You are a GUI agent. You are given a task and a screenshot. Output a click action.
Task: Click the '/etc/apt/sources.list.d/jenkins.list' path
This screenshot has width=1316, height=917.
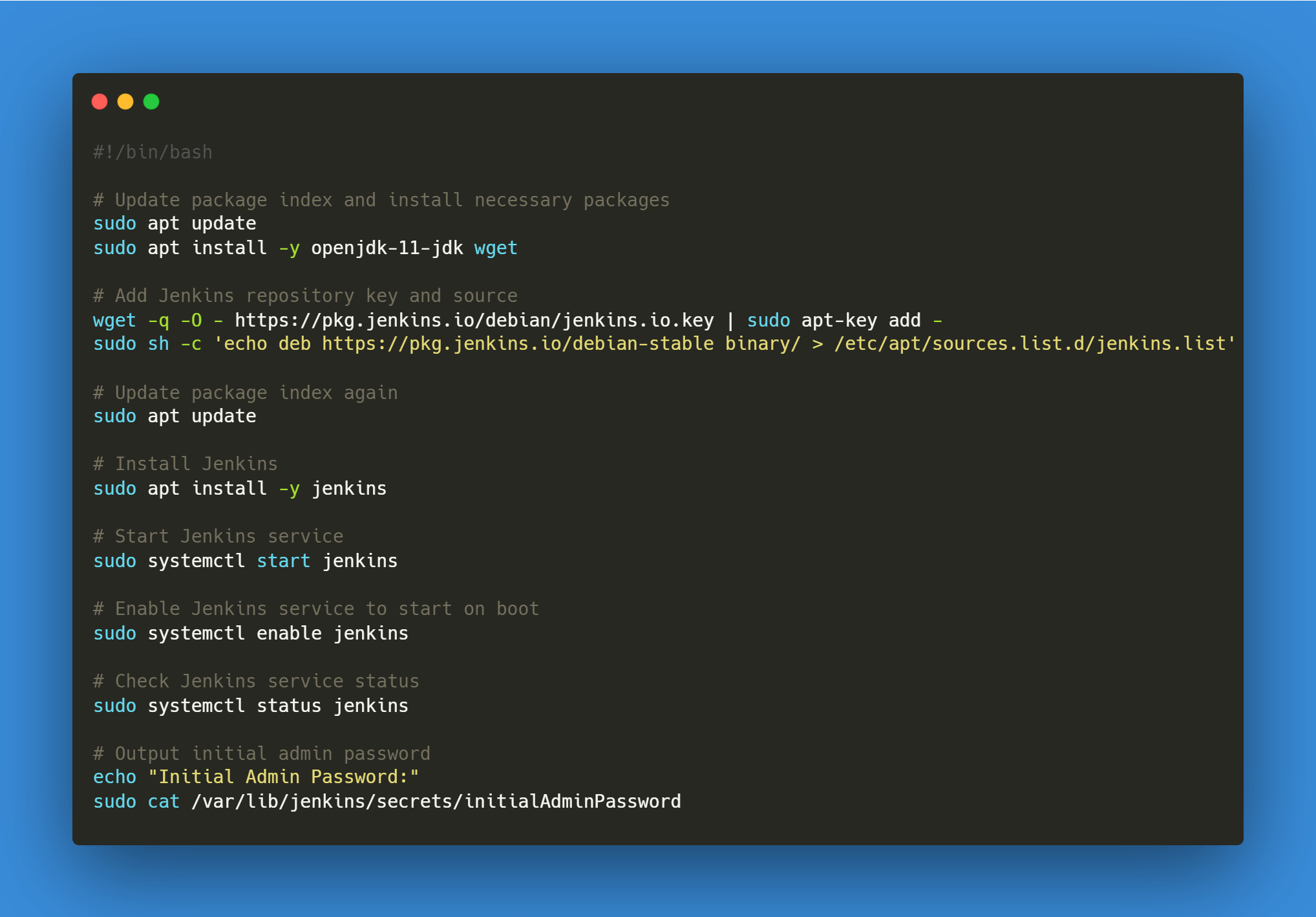(x=1029, y=343)
